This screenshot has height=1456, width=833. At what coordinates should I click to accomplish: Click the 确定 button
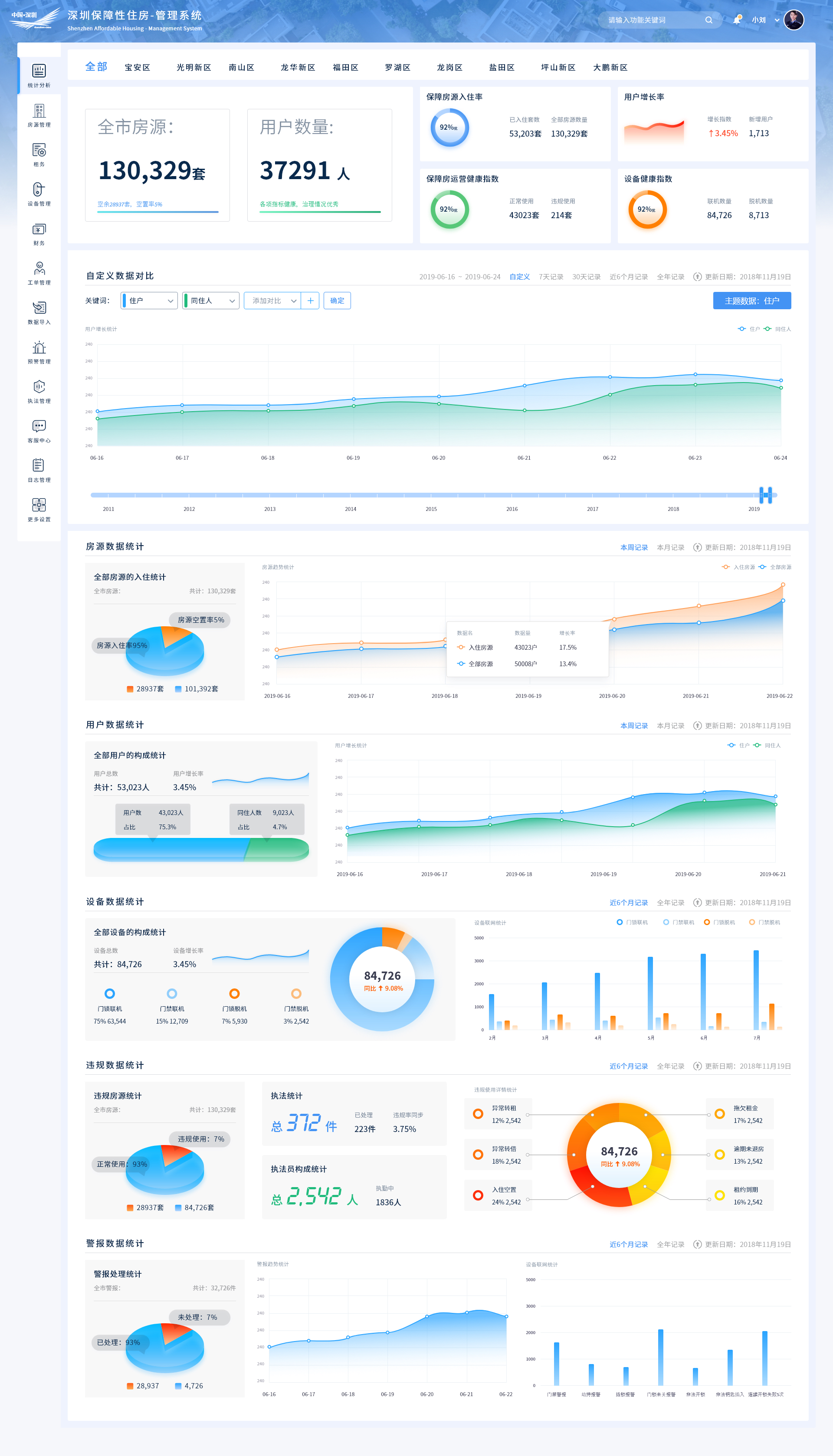point(337,301)
